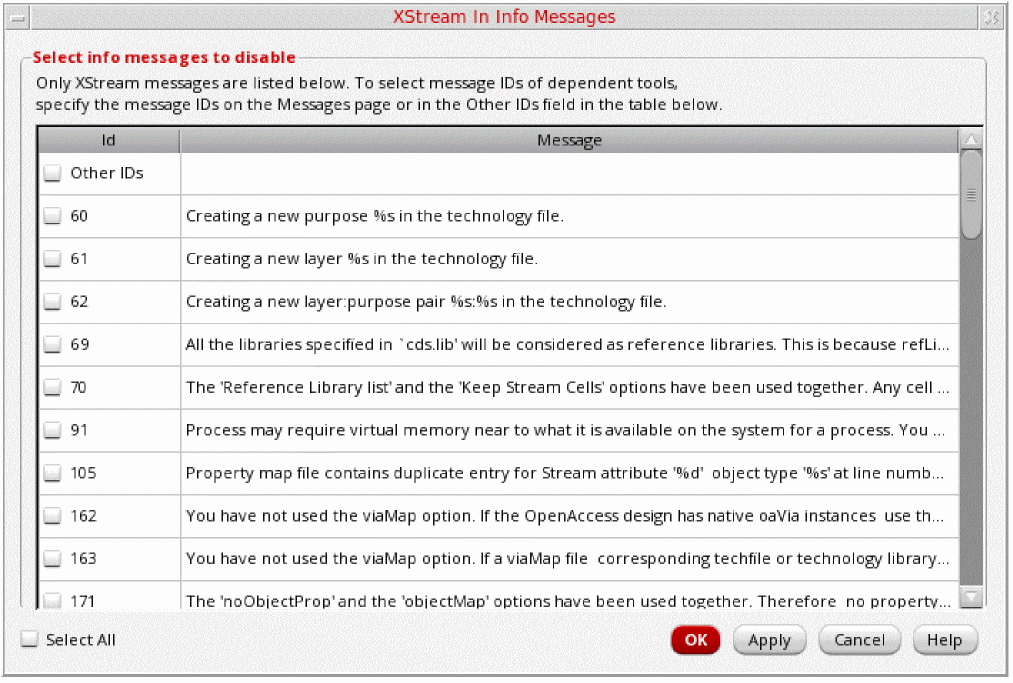Toggle the checkbox beside ID 171
Screen dimensions: 1013x683
(52, 601)
